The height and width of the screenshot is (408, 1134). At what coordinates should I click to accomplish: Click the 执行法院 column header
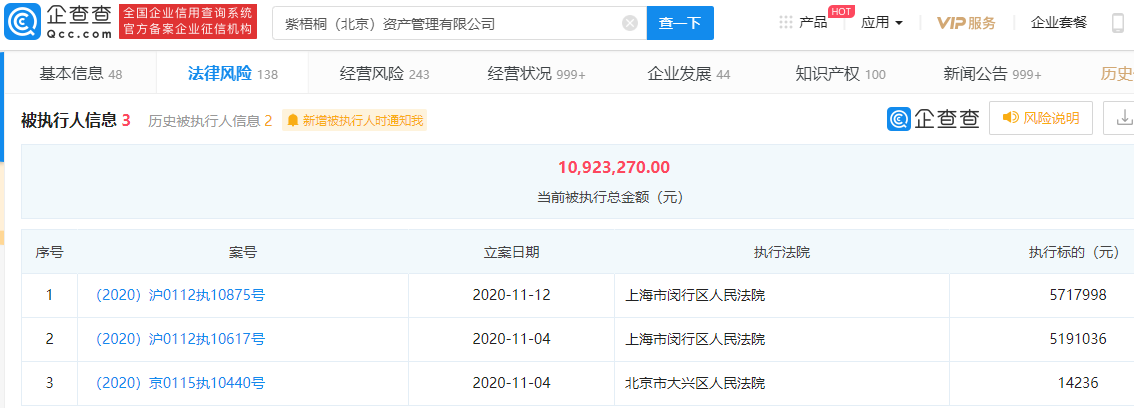pyautogui.click(x=782, y=252)
